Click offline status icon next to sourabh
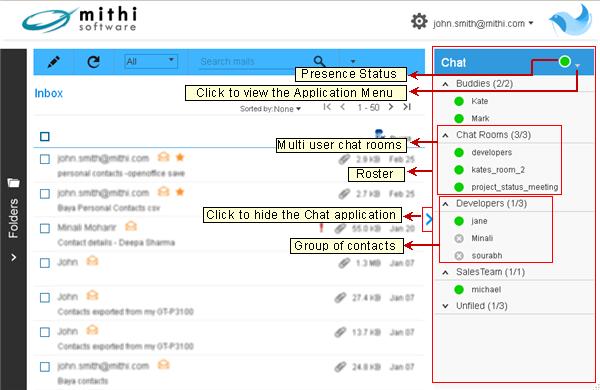Screen dimensions: 600x390 (x=459, y=256)
